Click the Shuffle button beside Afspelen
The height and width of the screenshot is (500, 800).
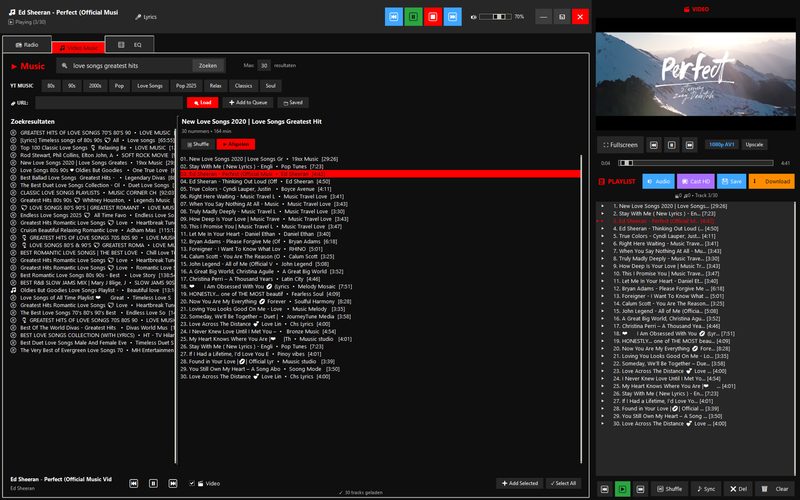click(198, 144)
